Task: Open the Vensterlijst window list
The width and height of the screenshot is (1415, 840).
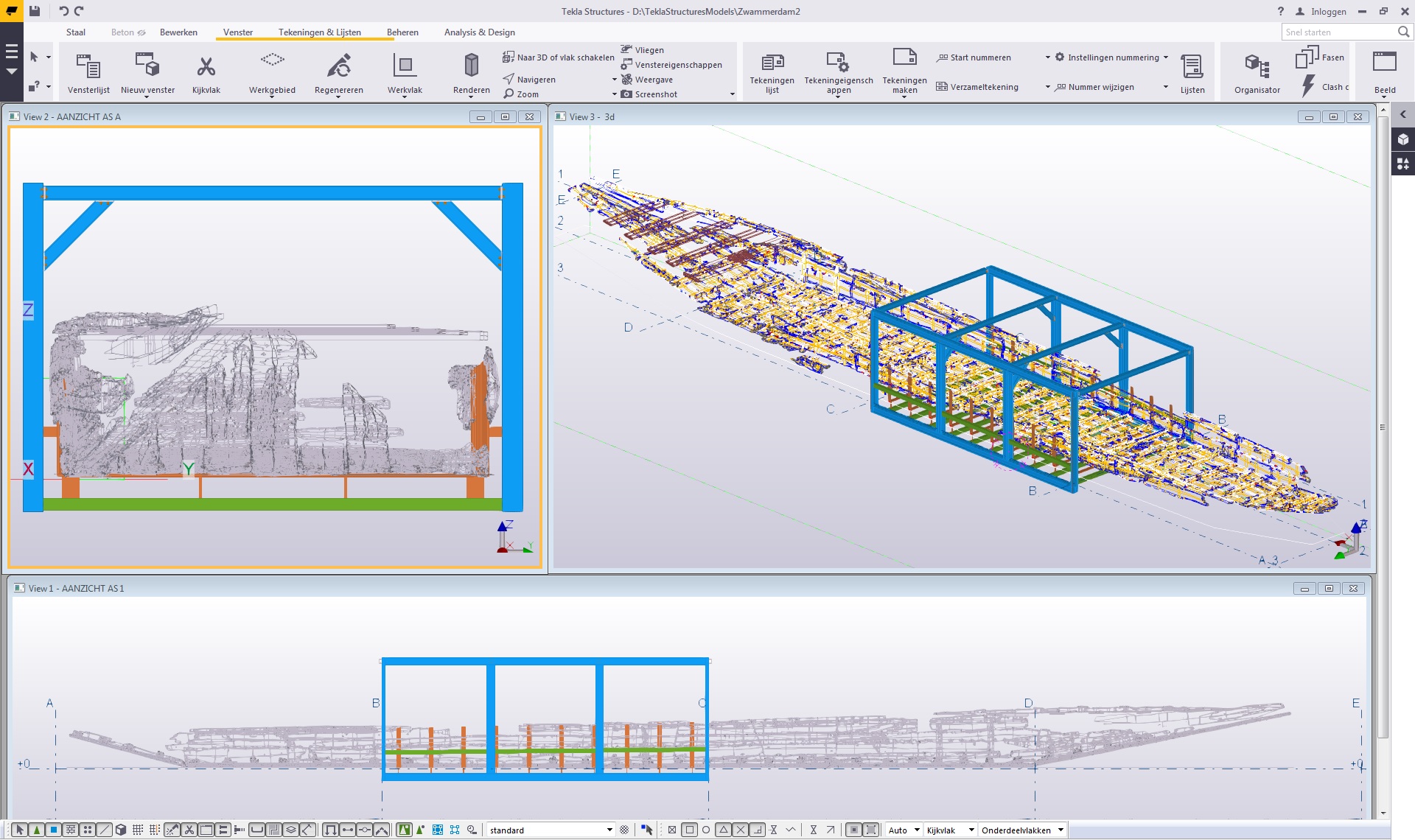Action: pyautogui.click(x=88, y=73)
